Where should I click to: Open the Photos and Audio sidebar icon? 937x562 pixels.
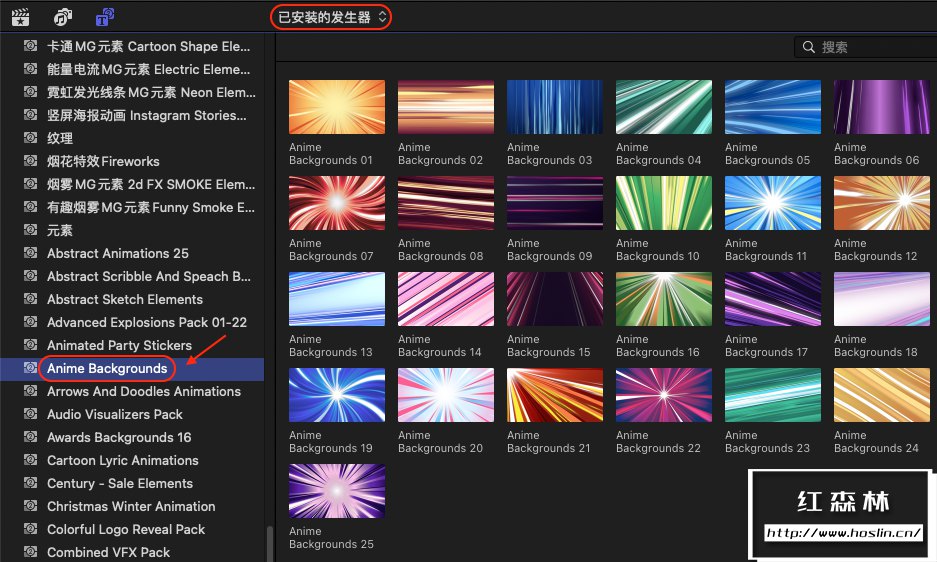pyautogui.click(x=63, y=17)
